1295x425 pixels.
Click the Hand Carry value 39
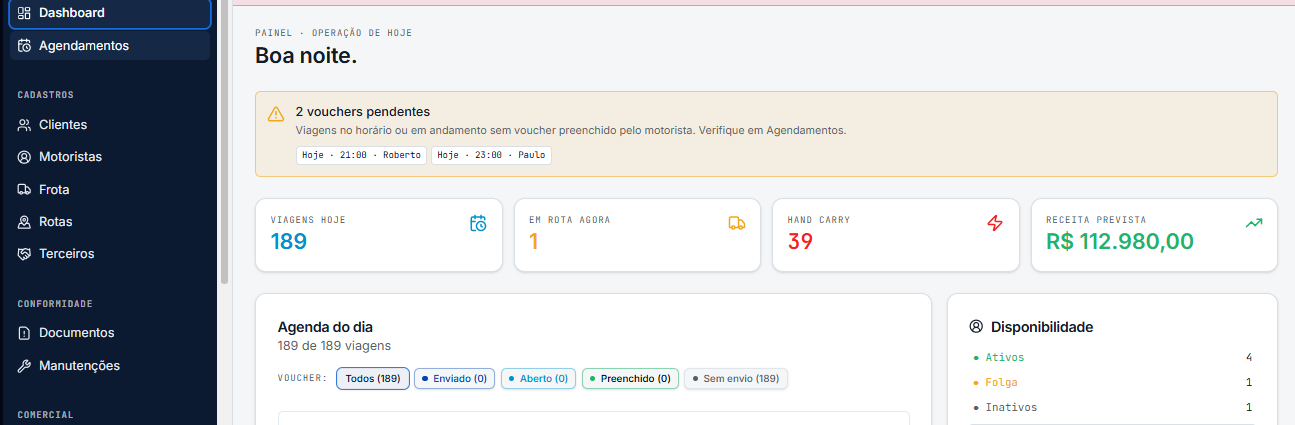800,241
